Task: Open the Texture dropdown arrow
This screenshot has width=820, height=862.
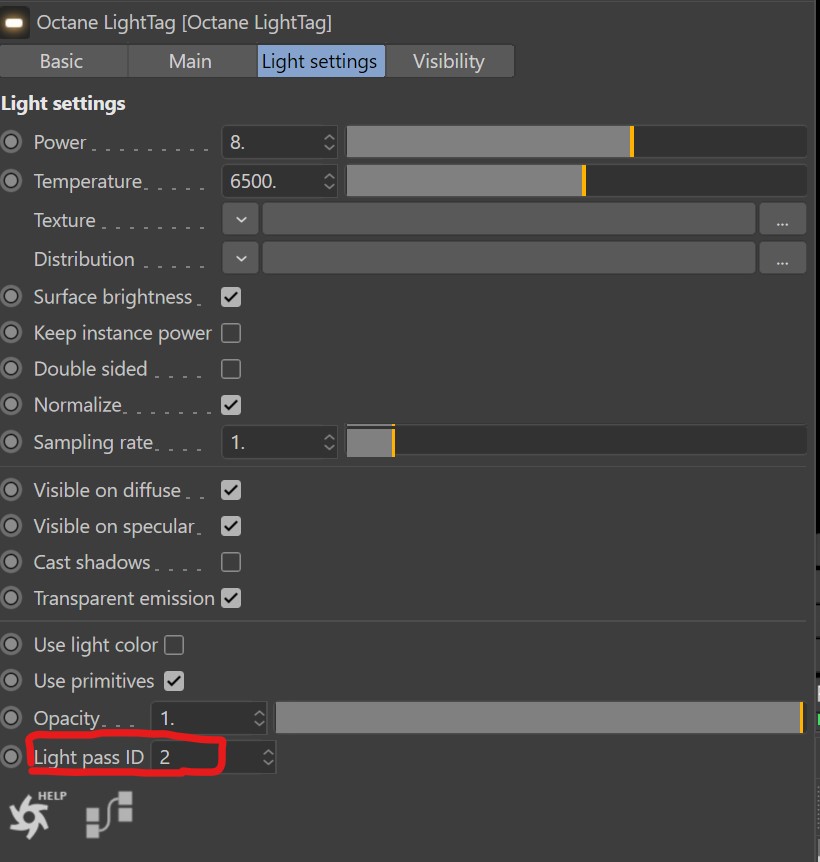Action: point(241,219)
